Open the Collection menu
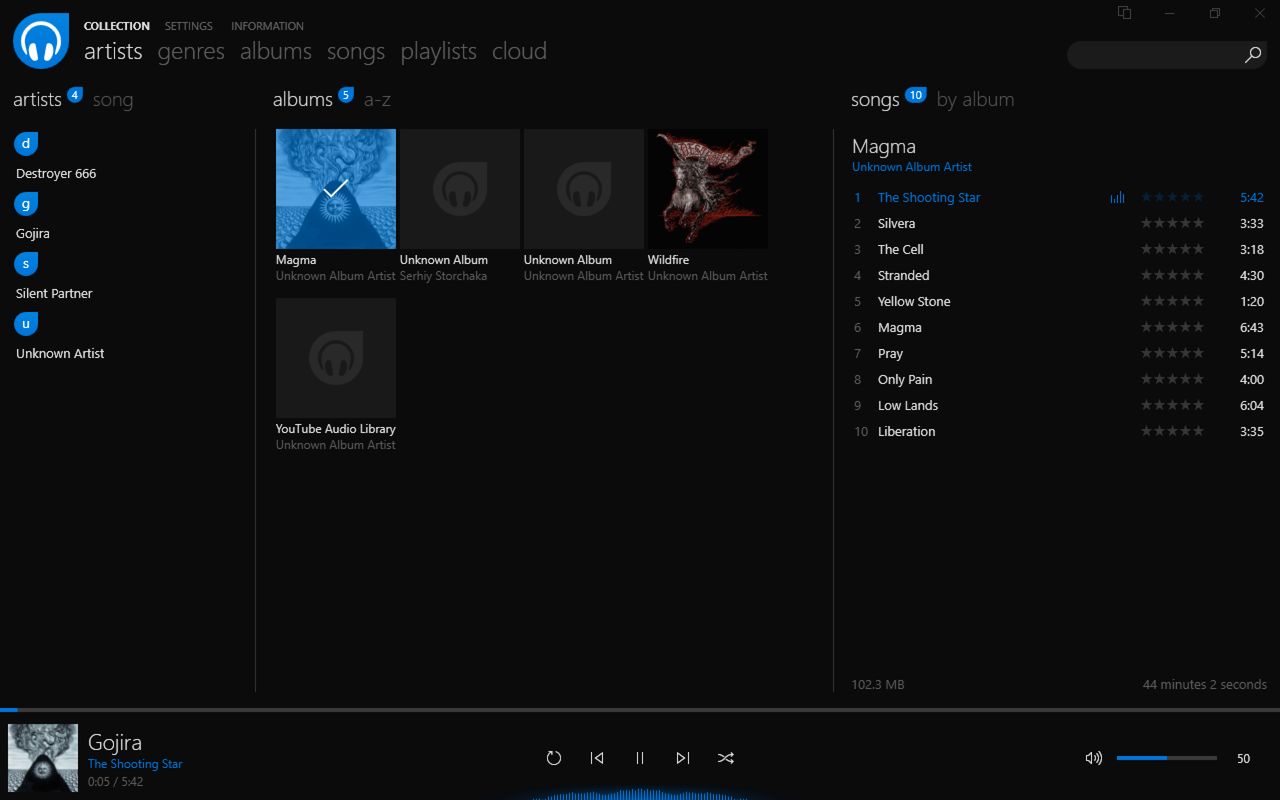Screen dimensions: 1280x800 pos(117,26)
